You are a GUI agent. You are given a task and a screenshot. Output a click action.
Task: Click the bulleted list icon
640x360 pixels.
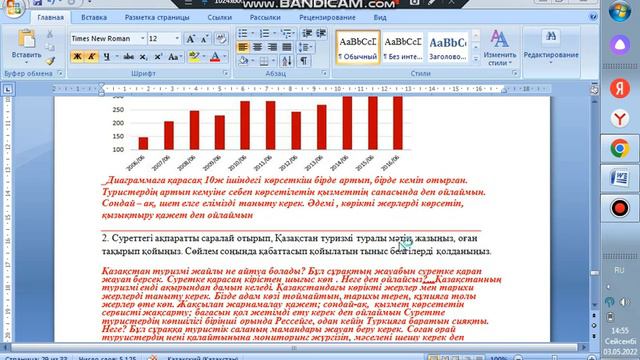(243, 33)
